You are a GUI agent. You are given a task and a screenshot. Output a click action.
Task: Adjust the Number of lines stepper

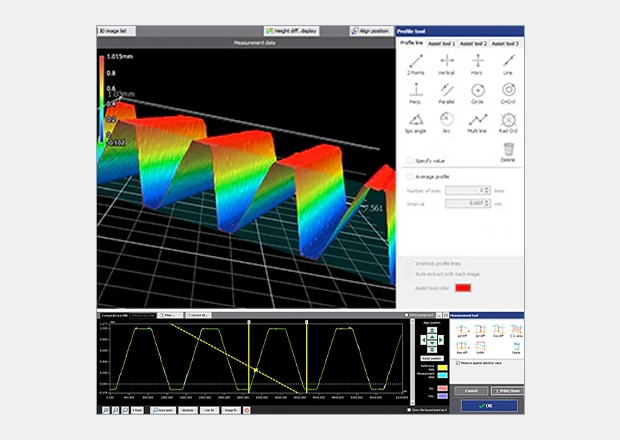pos(485,190)
